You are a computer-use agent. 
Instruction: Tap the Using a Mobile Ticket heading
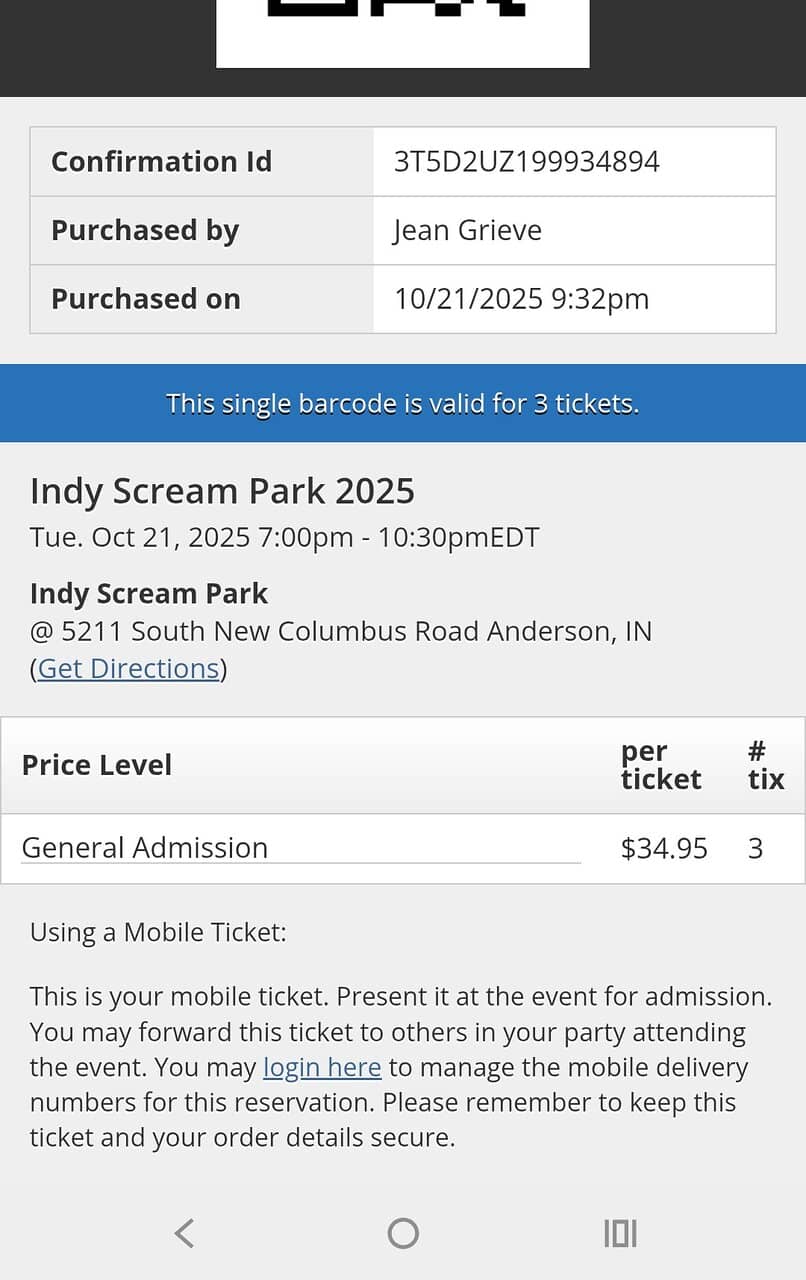pyautogui.click(x=158, y=932)
